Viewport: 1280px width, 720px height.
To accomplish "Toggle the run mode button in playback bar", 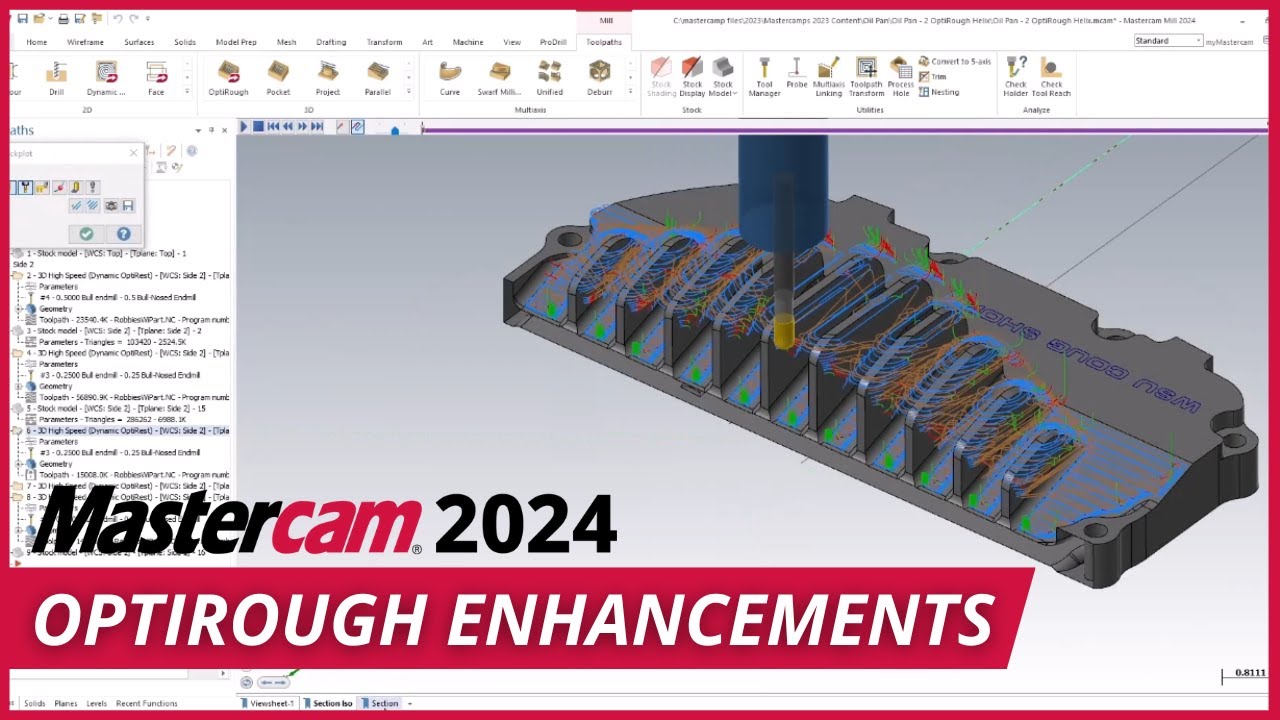I will pos(357,127).
